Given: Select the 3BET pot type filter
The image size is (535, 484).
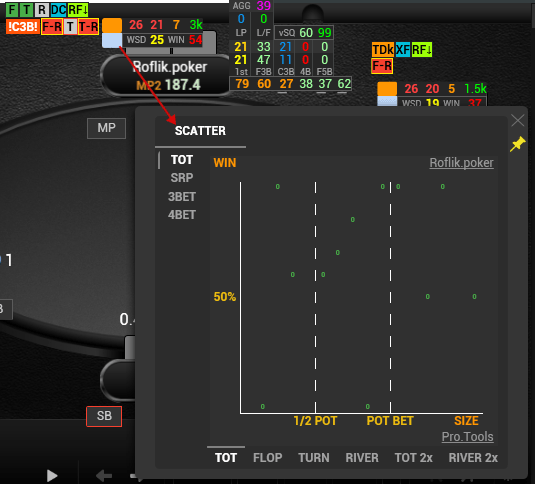Looking at the screenshot, I should [182, 197].
